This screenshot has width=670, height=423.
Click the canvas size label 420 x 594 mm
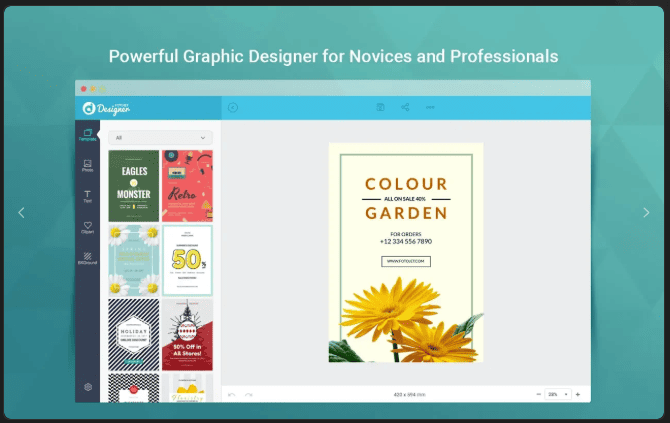(409, 395)
